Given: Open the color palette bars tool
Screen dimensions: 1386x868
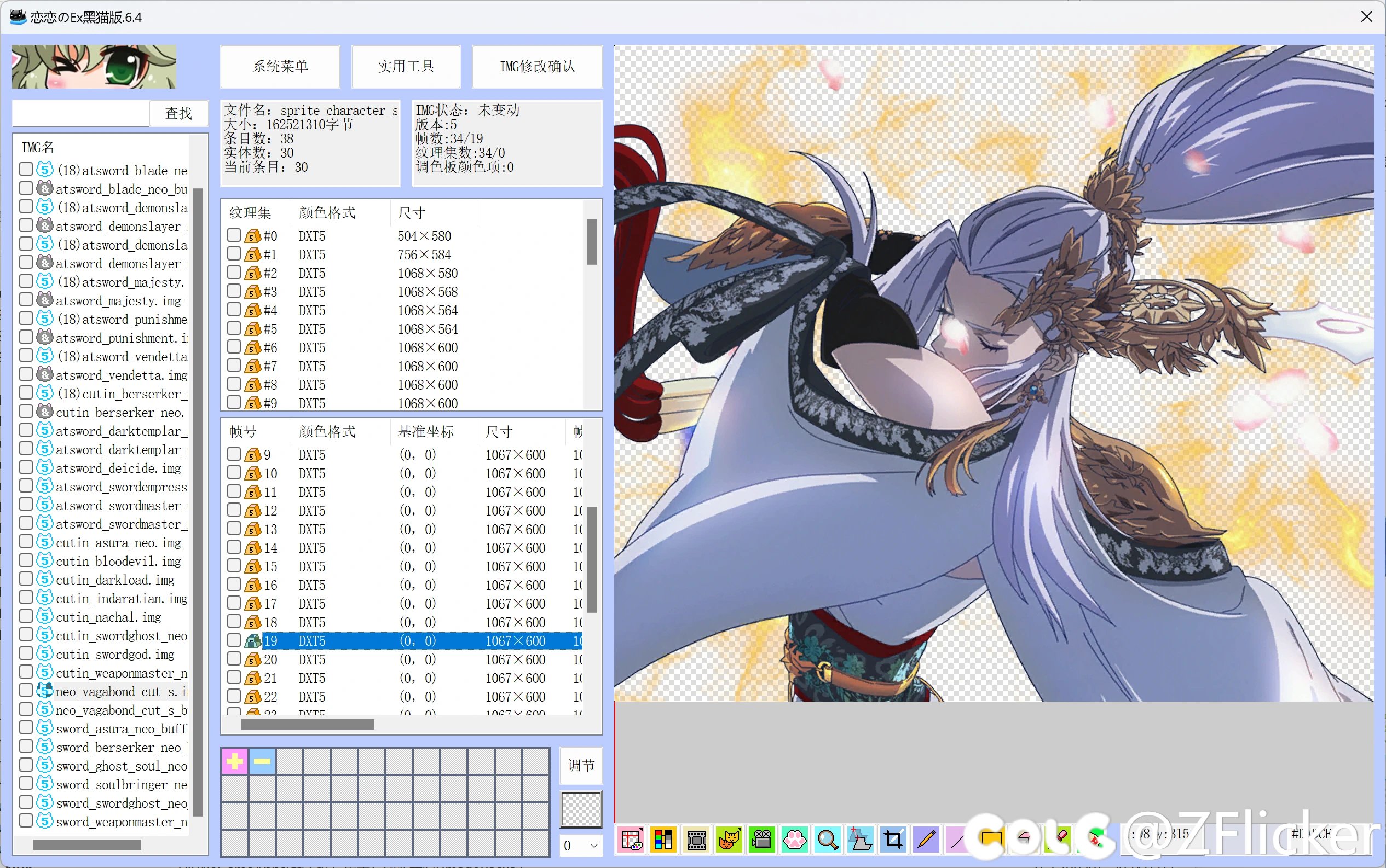Looking at the screenshot, I should click(663, 840).
